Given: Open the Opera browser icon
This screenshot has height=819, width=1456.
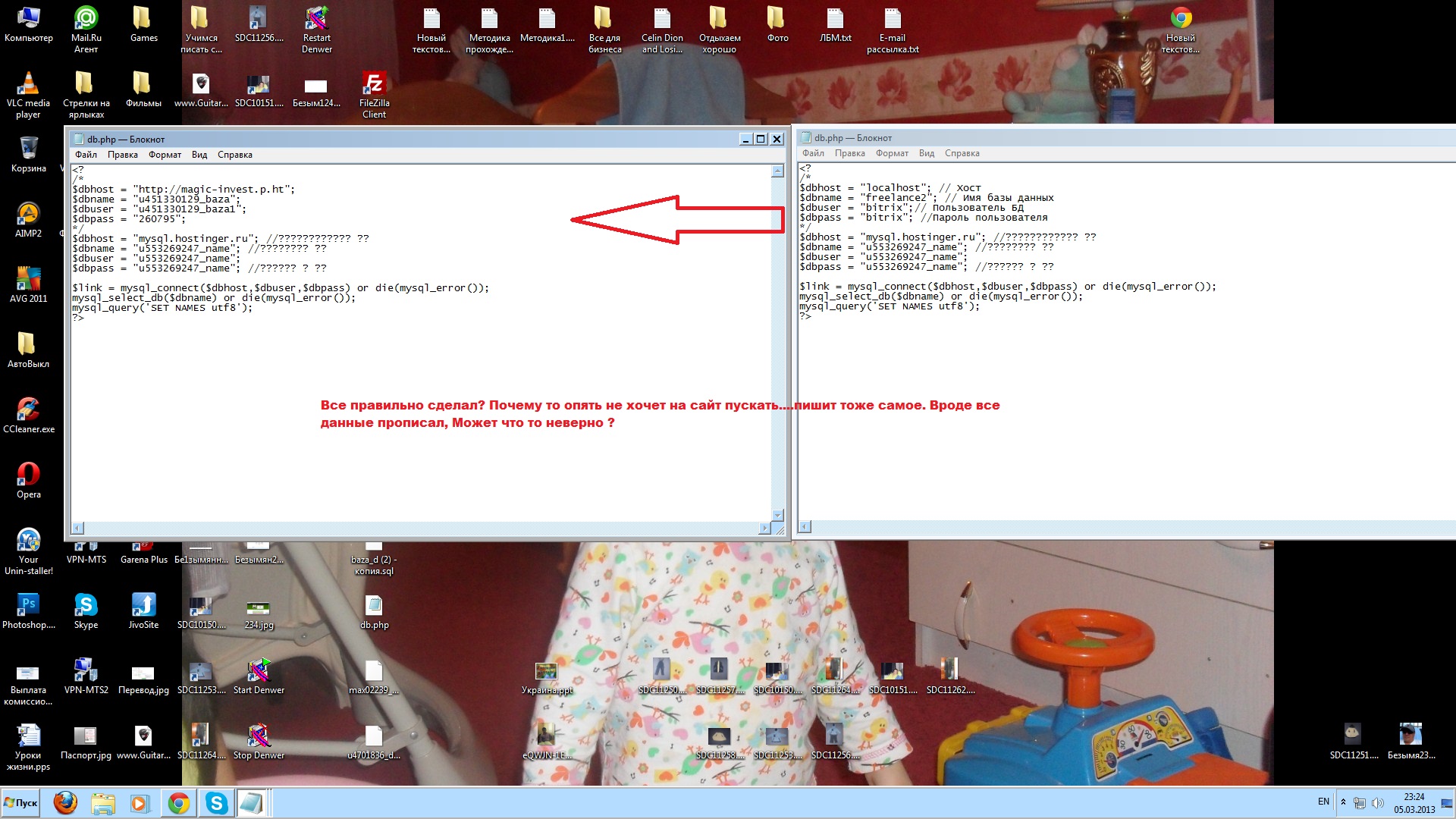Looking at the screenshot, I should pos(28,477).
